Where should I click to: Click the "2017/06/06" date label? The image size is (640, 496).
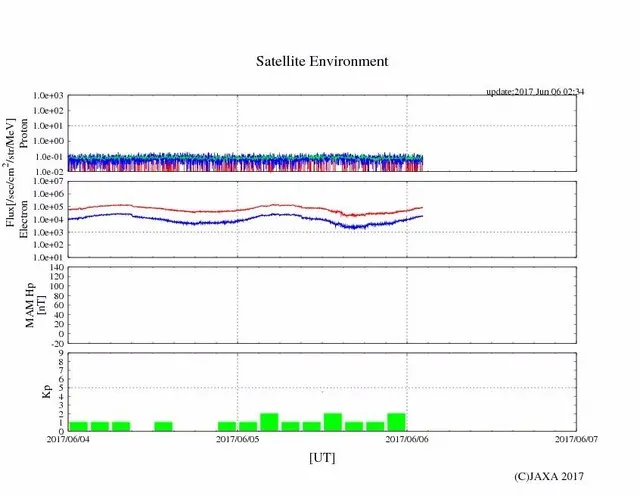(407, 439)
